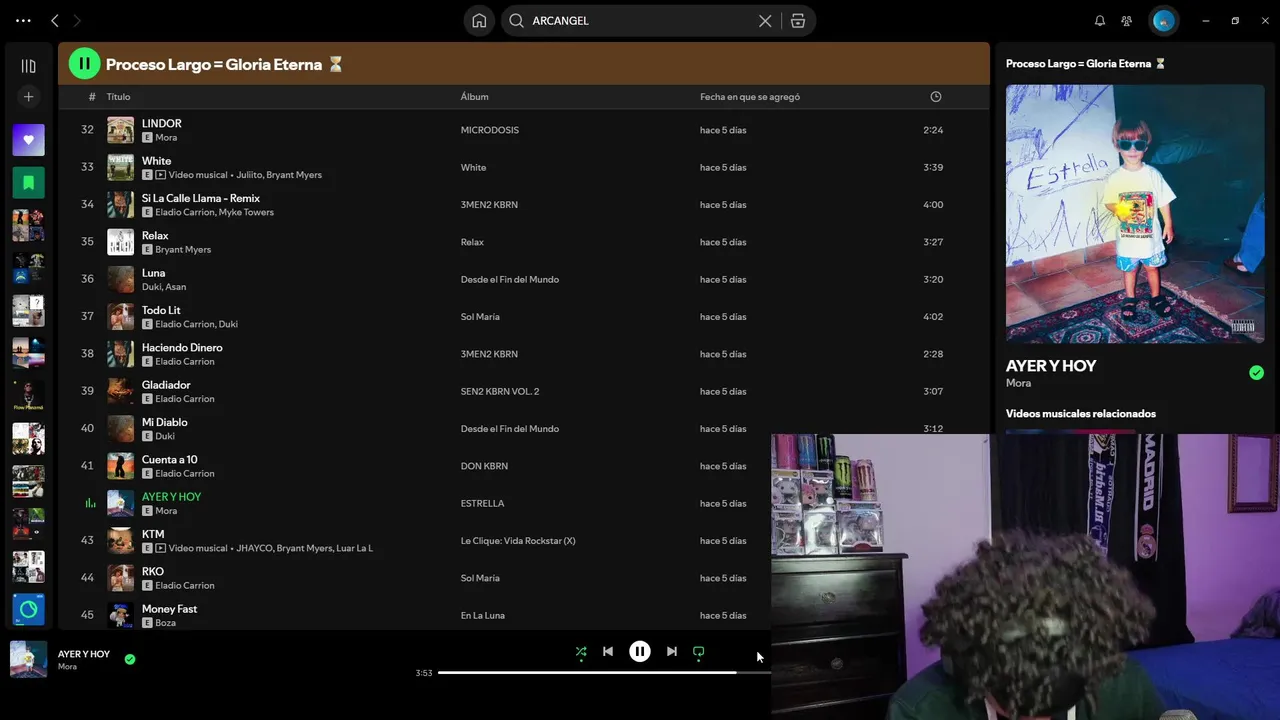The image size is (1280, 720).
Task: Open AYER Y HOY title in right panel
Action: point(1051,366)
